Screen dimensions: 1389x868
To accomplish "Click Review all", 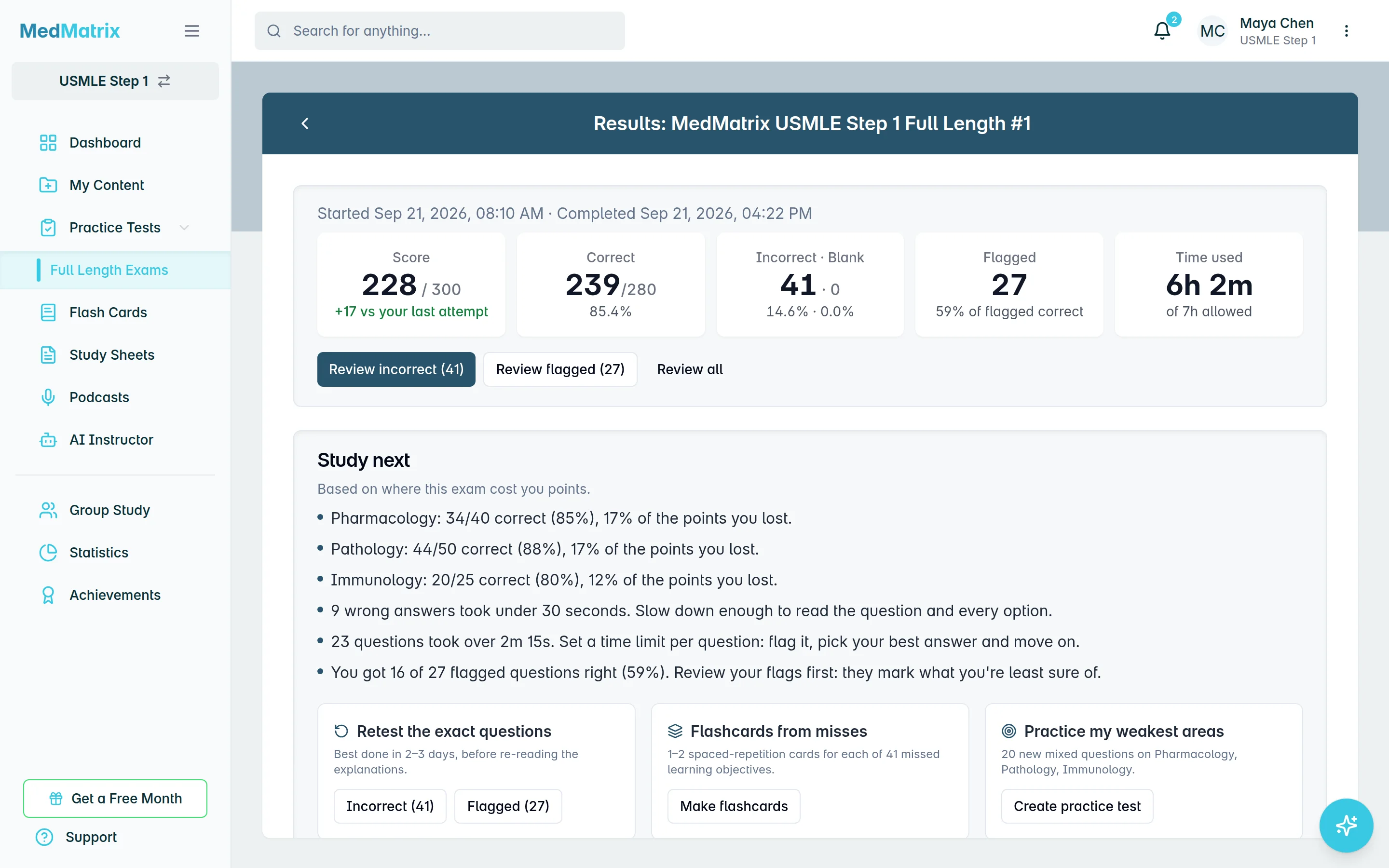I will pos(690,369).
